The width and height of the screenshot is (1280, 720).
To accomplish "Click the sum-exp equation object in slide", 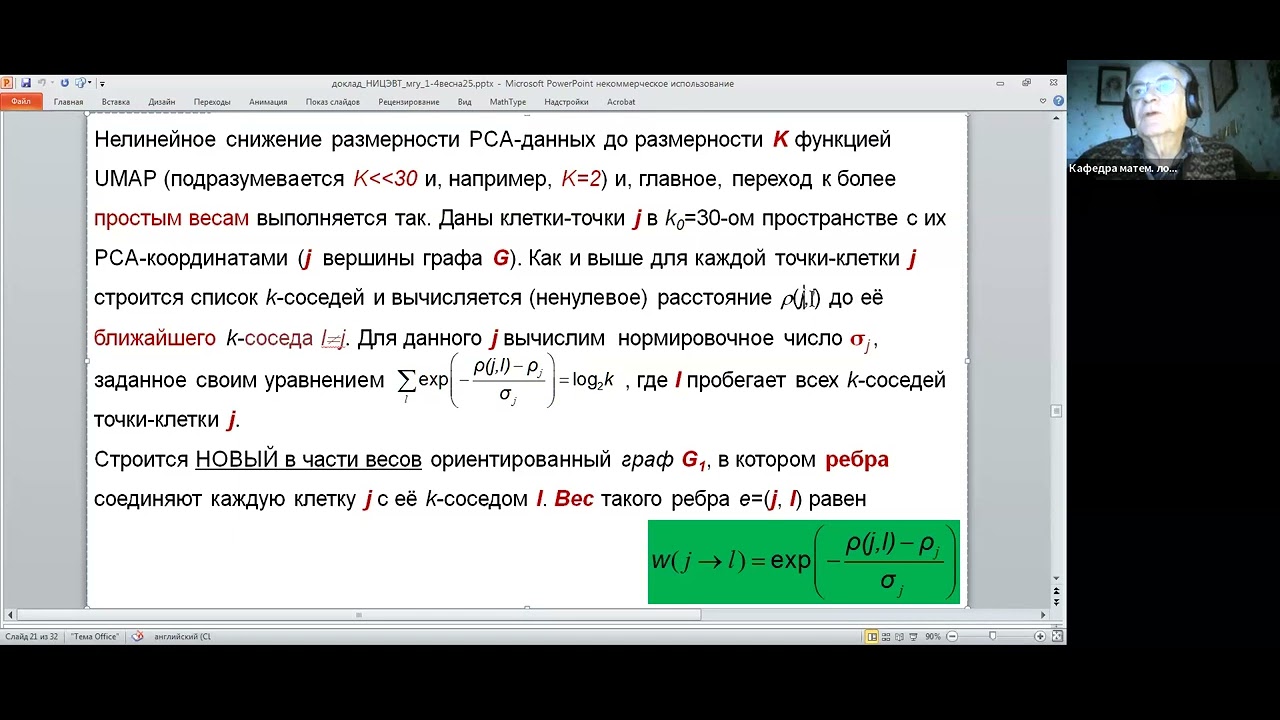I will 506,380.
